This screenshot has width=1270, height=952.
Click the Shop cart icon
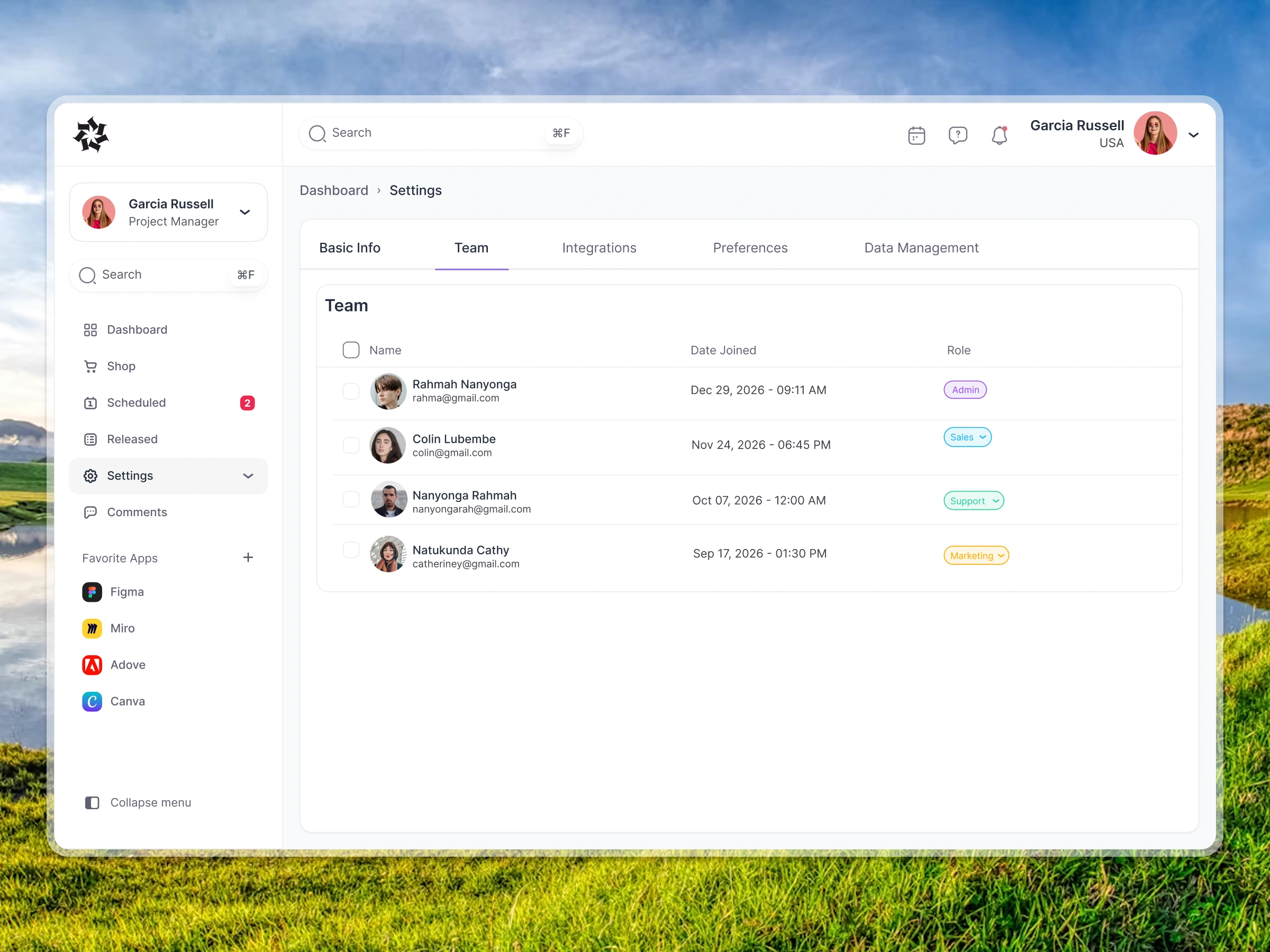tap(90, 366)
